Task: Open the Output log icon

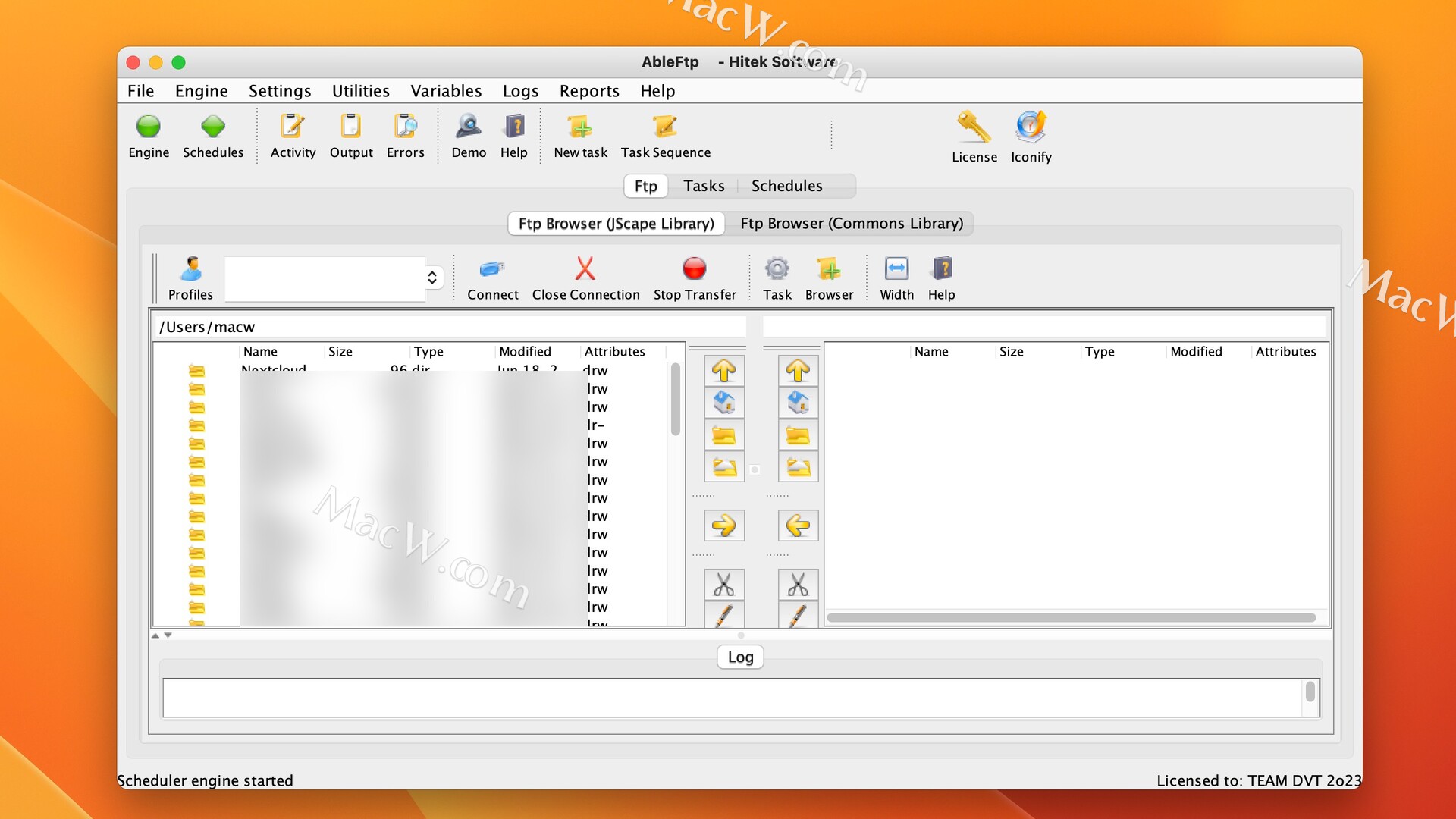Action: (351, 127)
